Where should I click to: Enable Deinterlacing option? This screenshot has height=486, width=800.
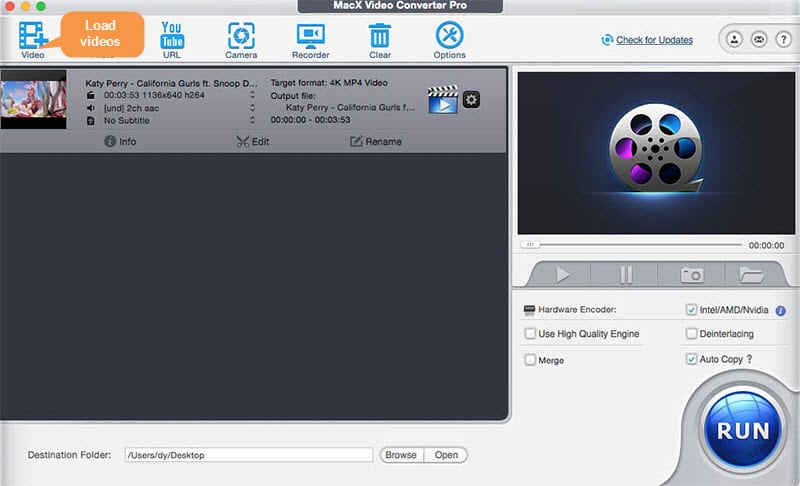coord(691,334)
